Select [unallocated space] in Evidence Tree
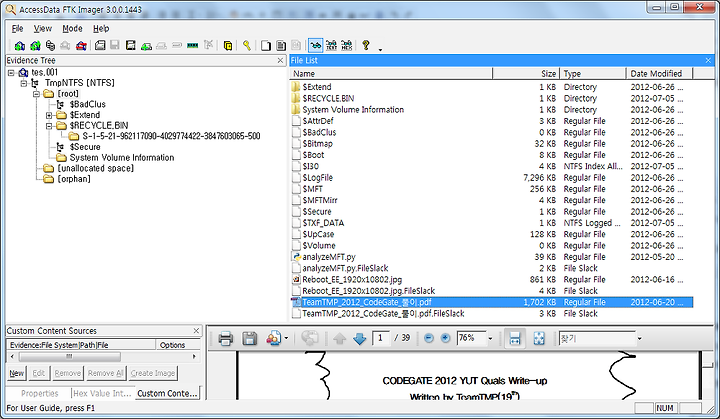720x419 pixels. [x=96, y=168]
